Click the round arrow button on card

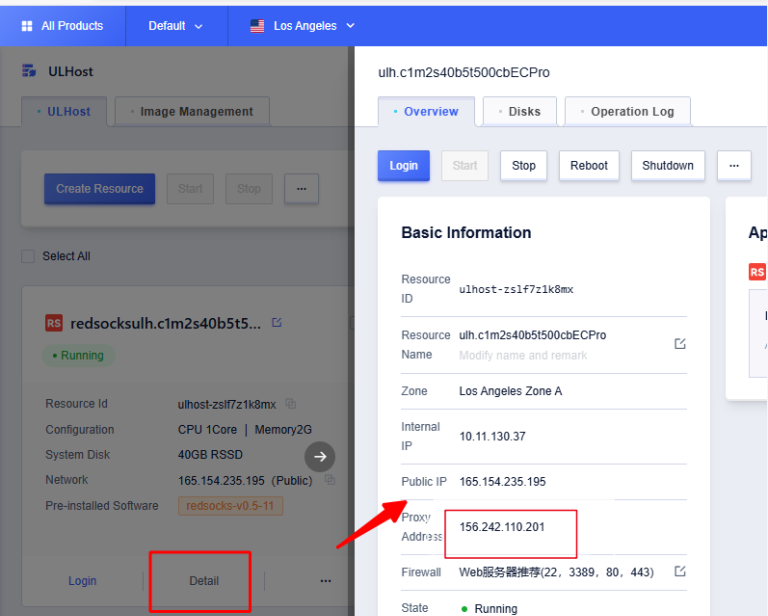(320, 457)
